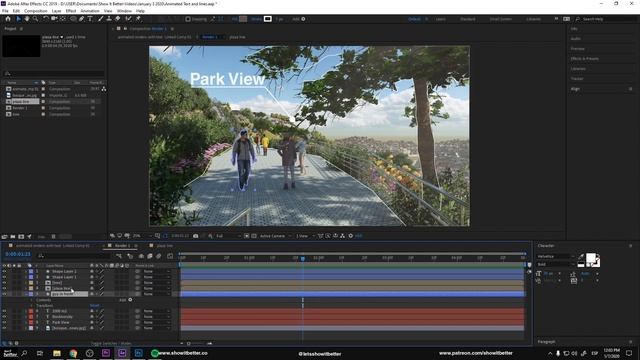Click the current time display in timeline
This screenshot has height=360, width=640.
pyautogui.click(x=18, y=254)
